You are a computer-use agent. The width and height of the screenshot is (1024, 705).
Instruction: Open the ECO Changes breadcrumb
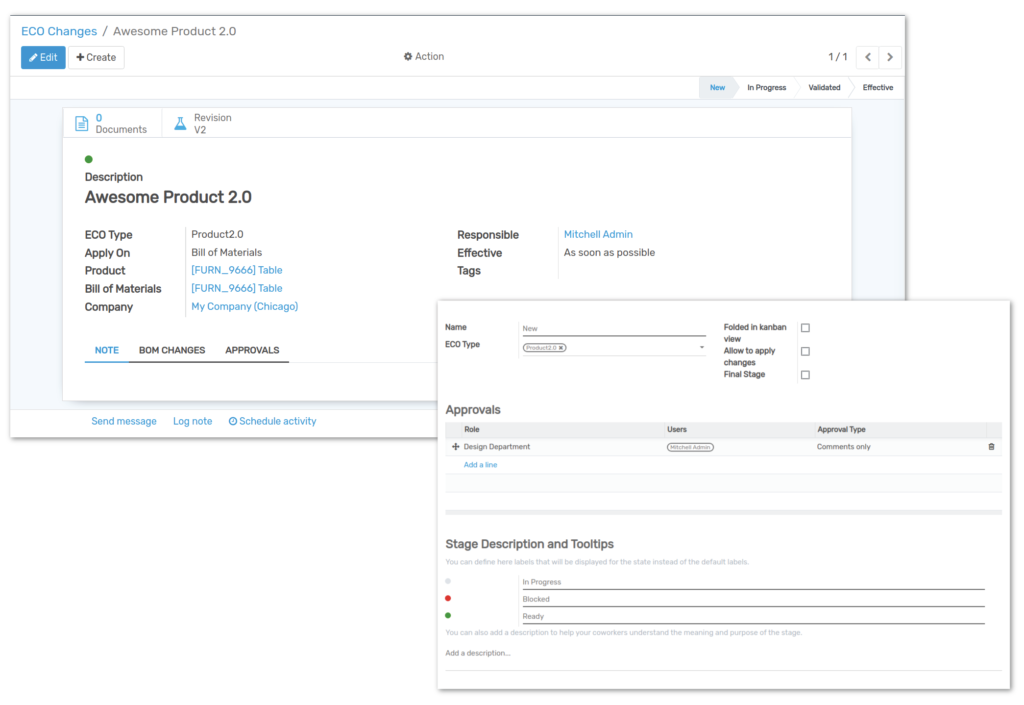point(59,31)
